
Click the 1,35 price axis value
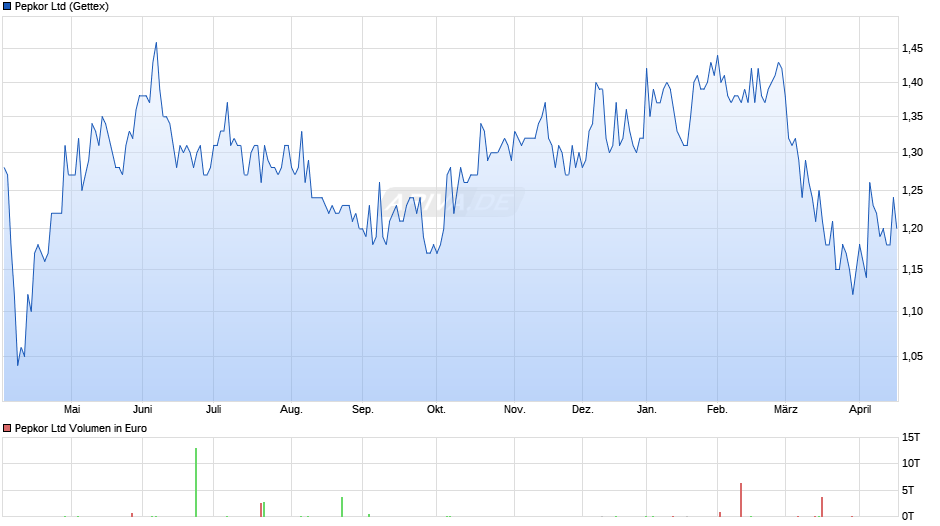tap(912, 116)
